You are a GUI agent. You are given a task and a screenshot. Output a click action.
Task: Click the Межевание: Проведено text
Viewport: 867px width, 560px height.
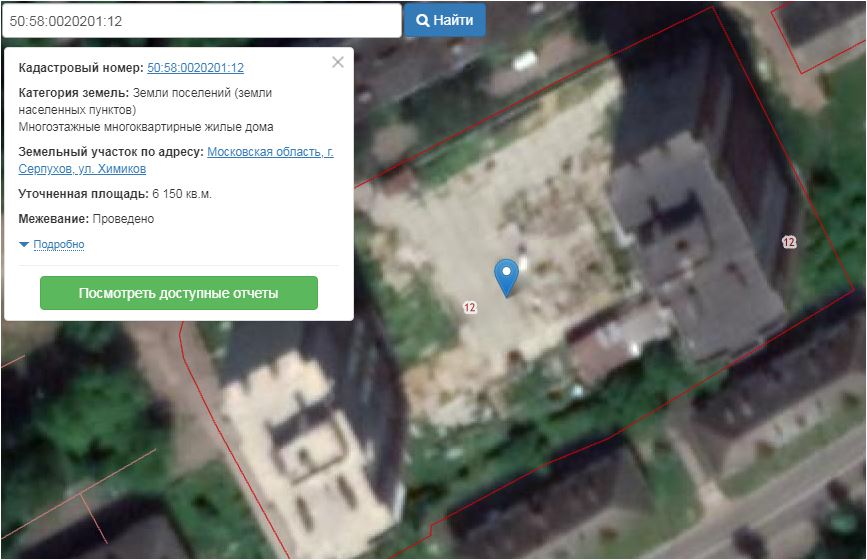(86, 219)
